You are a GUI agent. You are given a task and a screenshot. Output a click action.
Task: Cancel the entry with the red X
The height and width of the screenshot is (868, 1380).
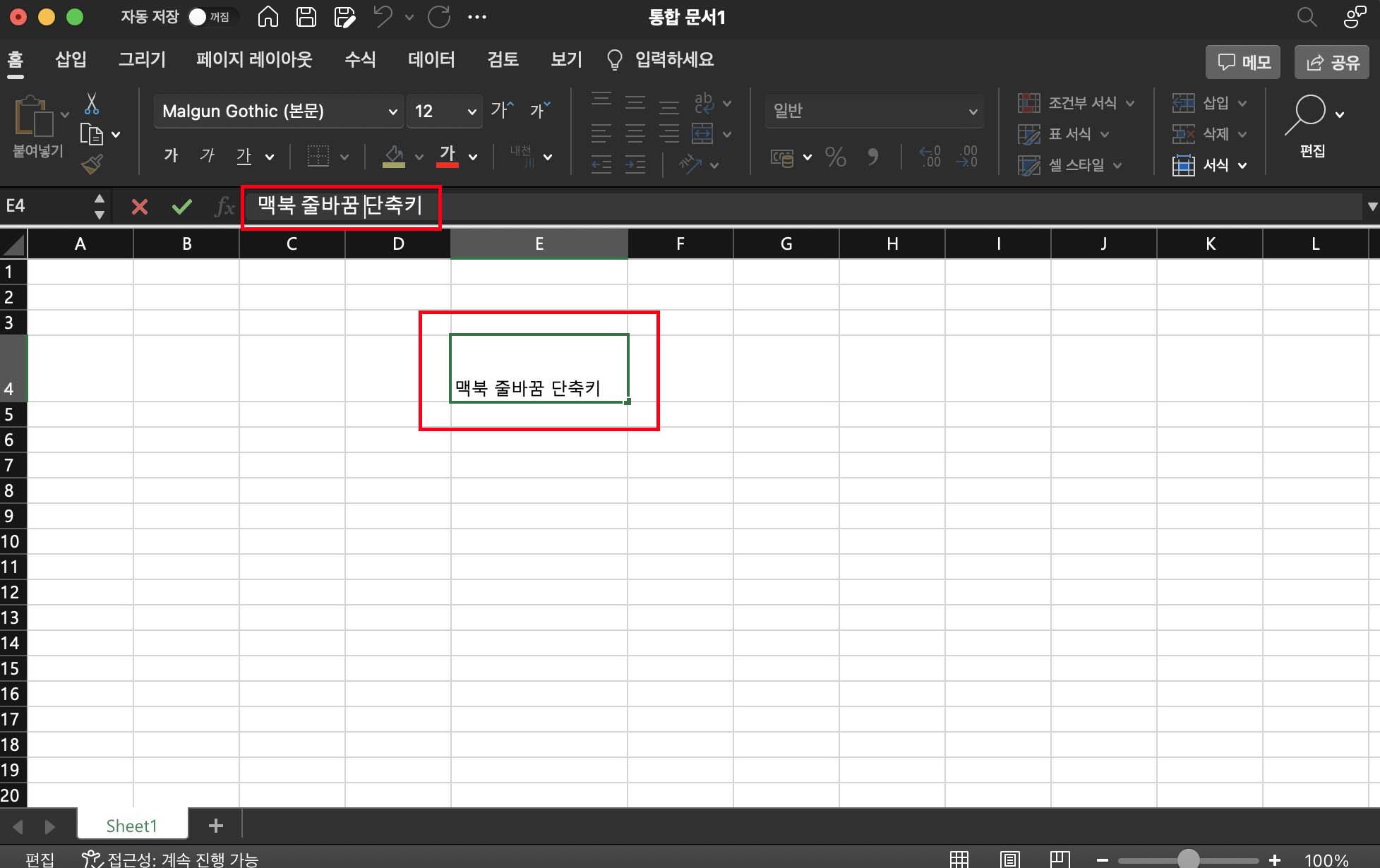click(140, 206)
